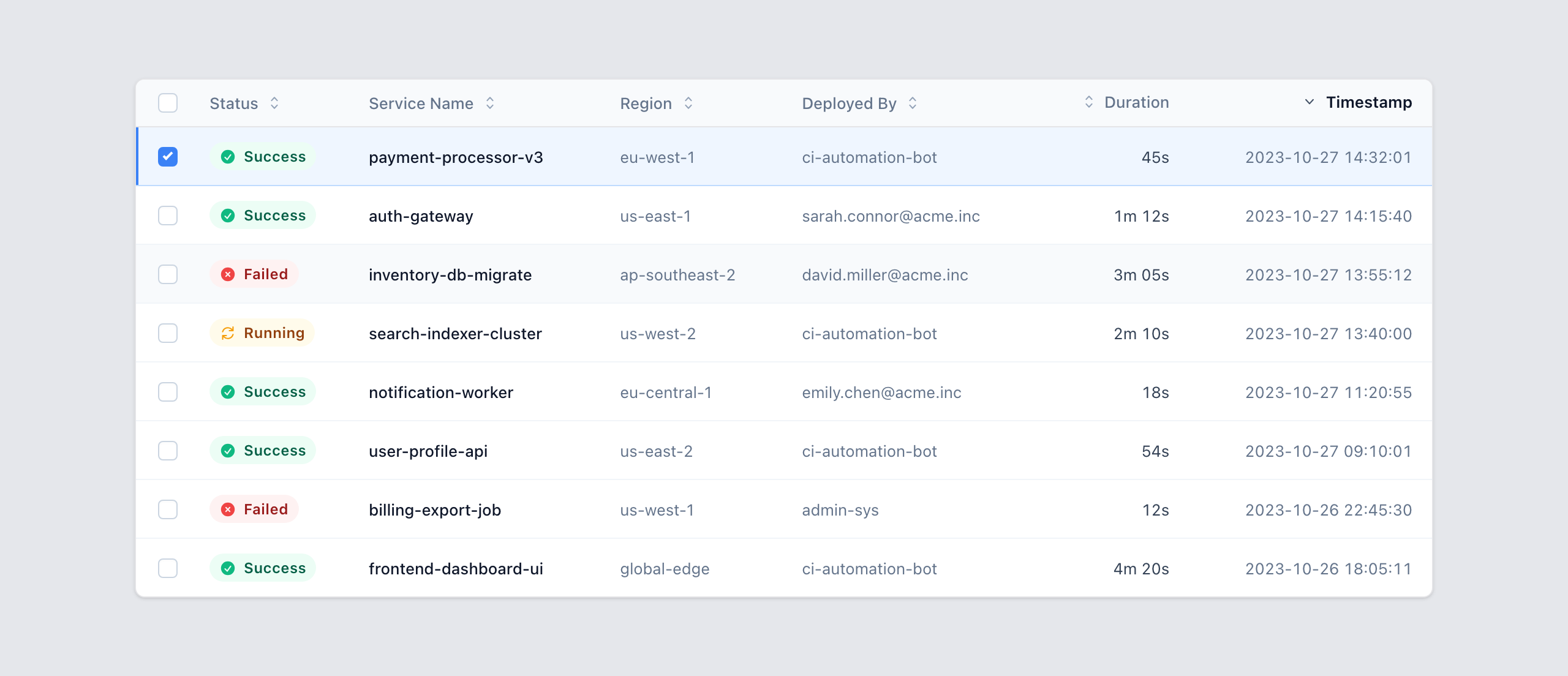This screenshot has width=1568, height=676.
Task: Click sort arrows icon beside Duration header
Action: coord(1089,102)
